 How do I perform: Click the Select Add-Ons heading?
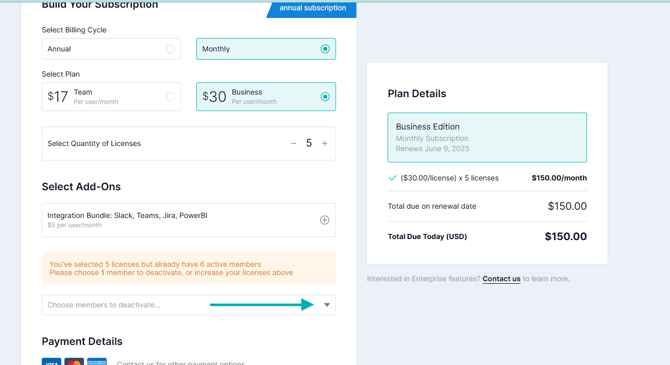(81, 187)
